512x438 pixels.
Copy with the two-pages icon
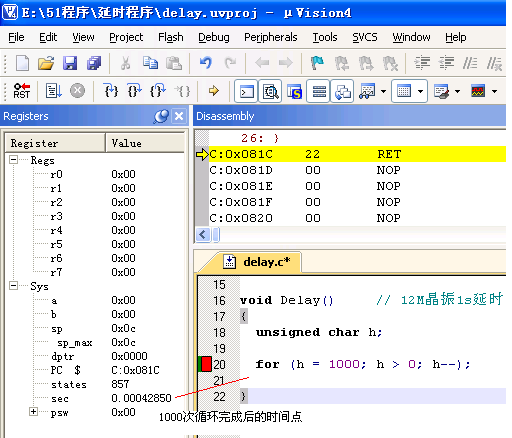click(x=150, y=63)
